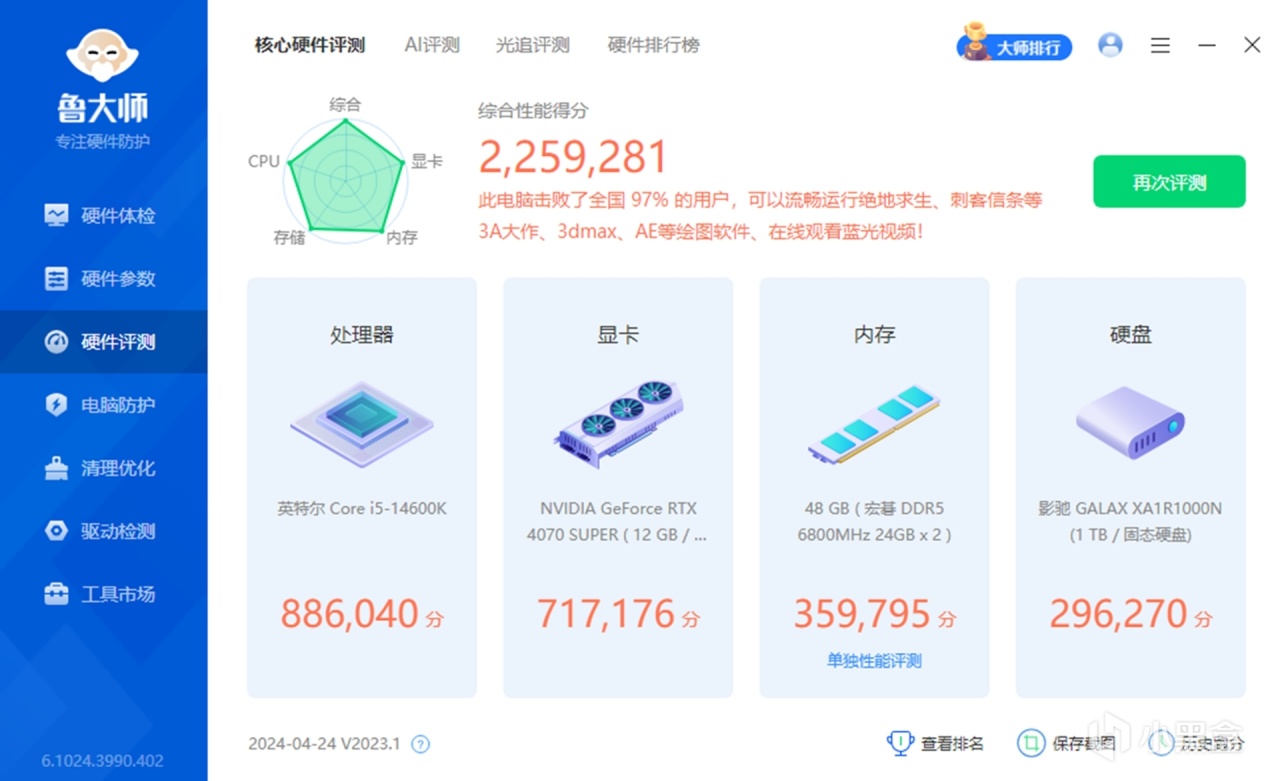Click the 处理器 card heading
Image resolution: width=1280 pixels, height=781 pixels.
pos(362,335)
